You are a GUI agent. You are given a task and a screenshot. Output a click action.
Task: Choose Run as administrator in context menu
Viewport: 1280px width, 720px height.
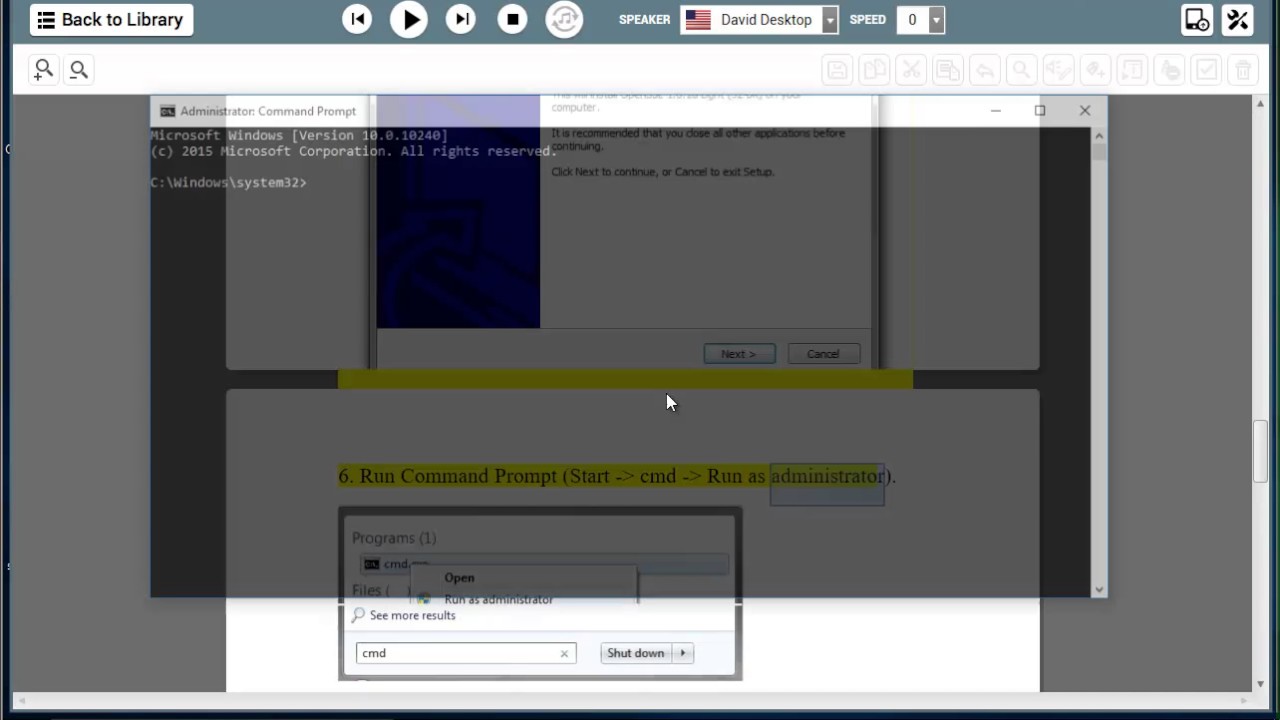[x=498, y=599]
